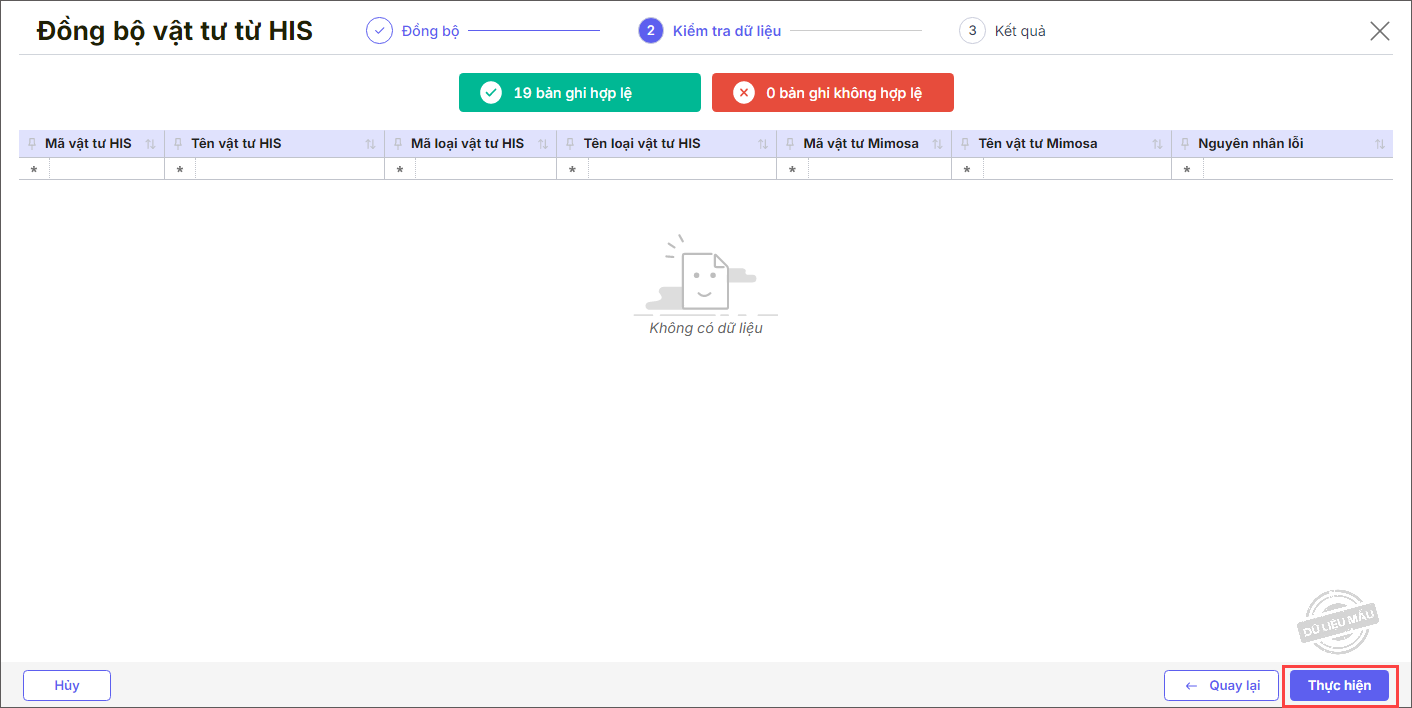Image resolution: width=1412 pixels, height=708 pixels.
Task: Open filter operator for Nguyên nhân lỗi
Action: click(1187, 170)
